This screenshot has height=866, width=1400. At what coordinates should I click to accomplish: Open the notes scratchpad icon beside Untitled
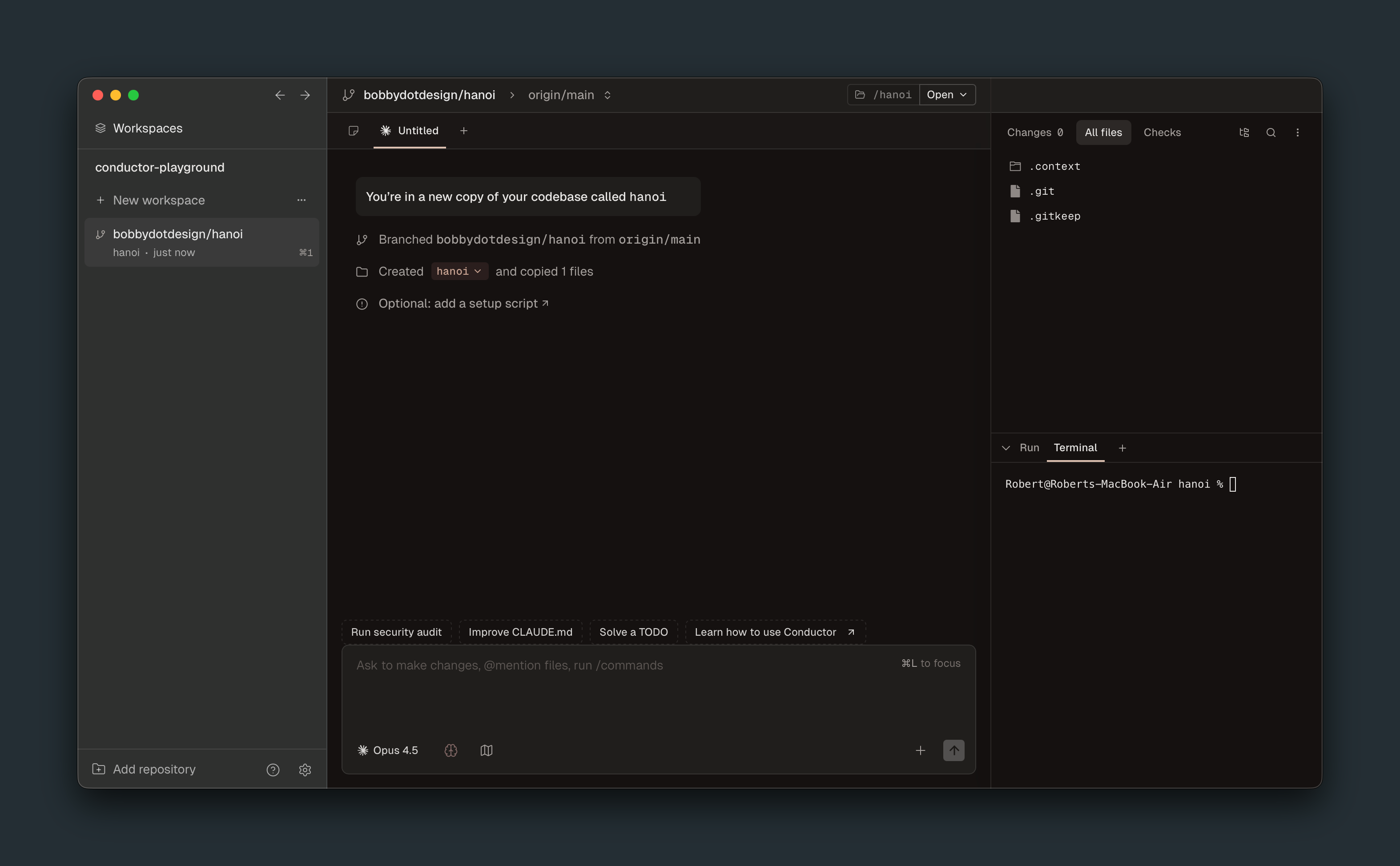click(354, 131)
